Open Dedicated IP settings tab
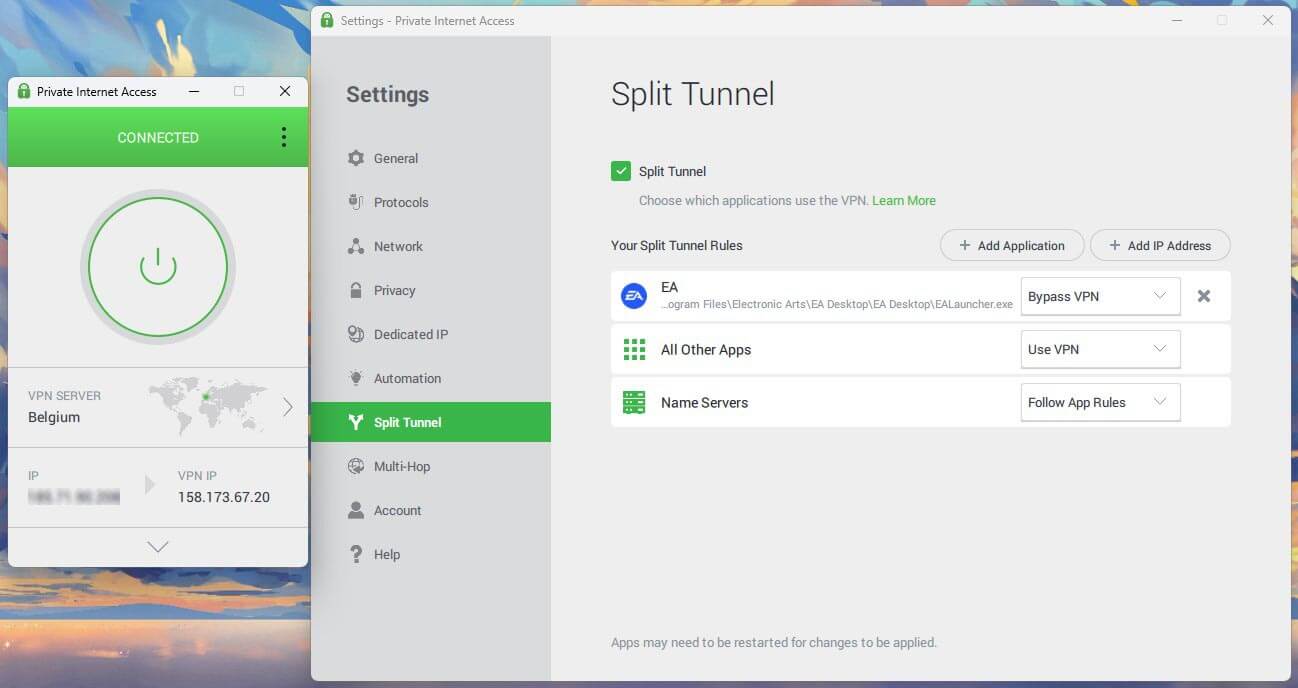Screen dimensions: 1298x688 [431, 334]
